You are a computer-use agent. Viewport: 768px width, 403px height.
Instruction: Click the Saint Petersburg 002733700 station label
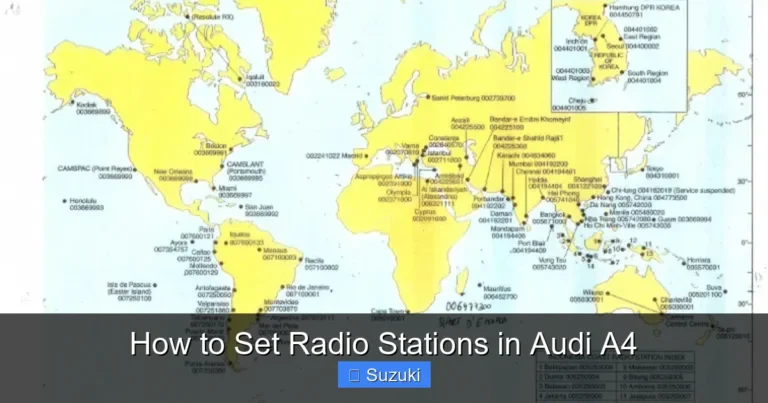point(473,98)
